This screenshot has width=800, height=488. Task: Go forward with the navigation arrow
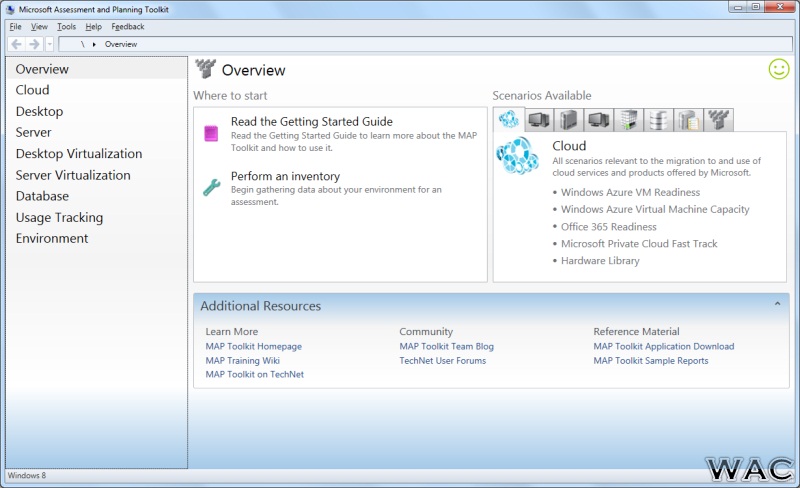tap(34, 44)
